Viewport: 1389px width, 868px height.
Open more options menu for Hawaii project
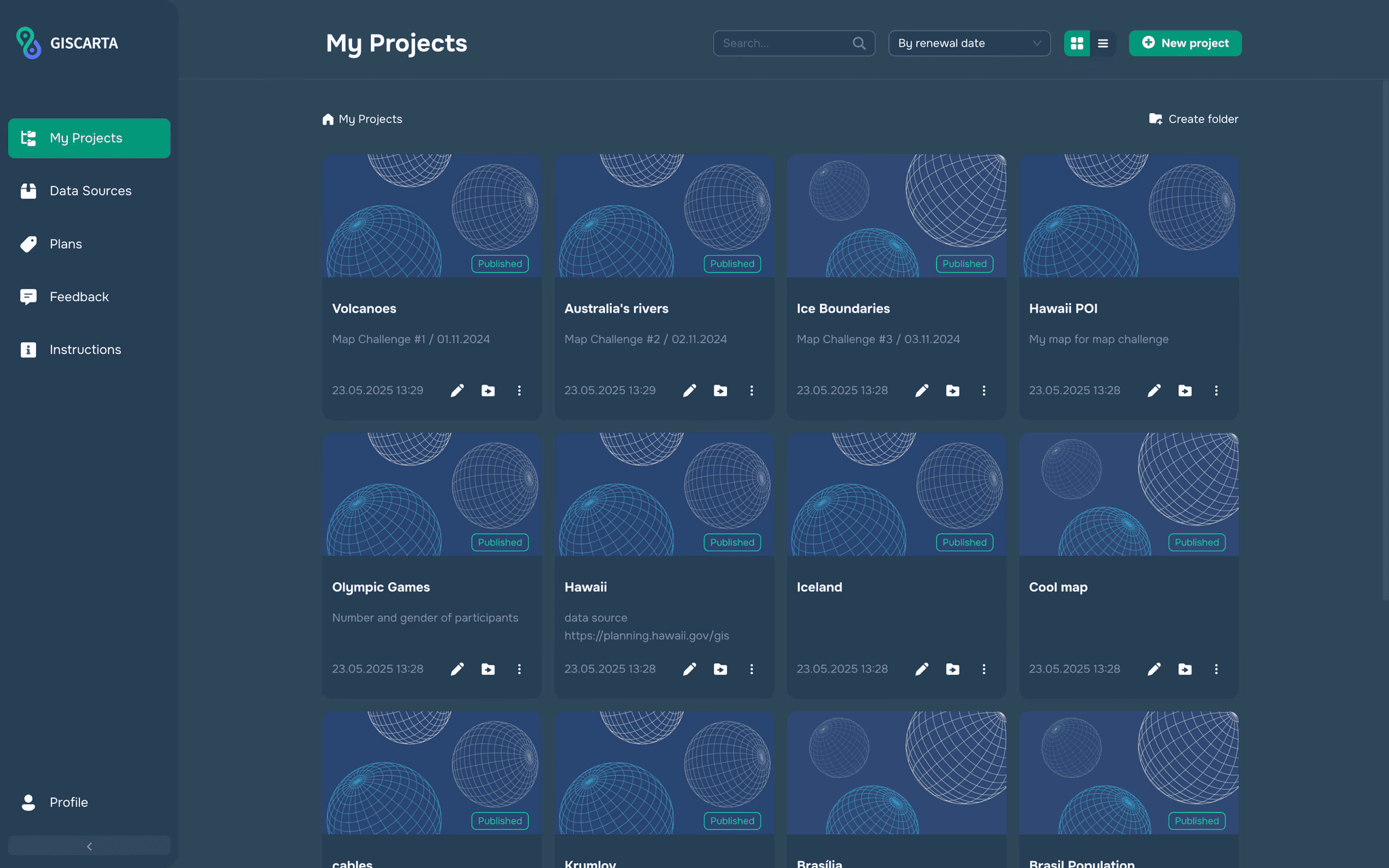pos(751,669)
